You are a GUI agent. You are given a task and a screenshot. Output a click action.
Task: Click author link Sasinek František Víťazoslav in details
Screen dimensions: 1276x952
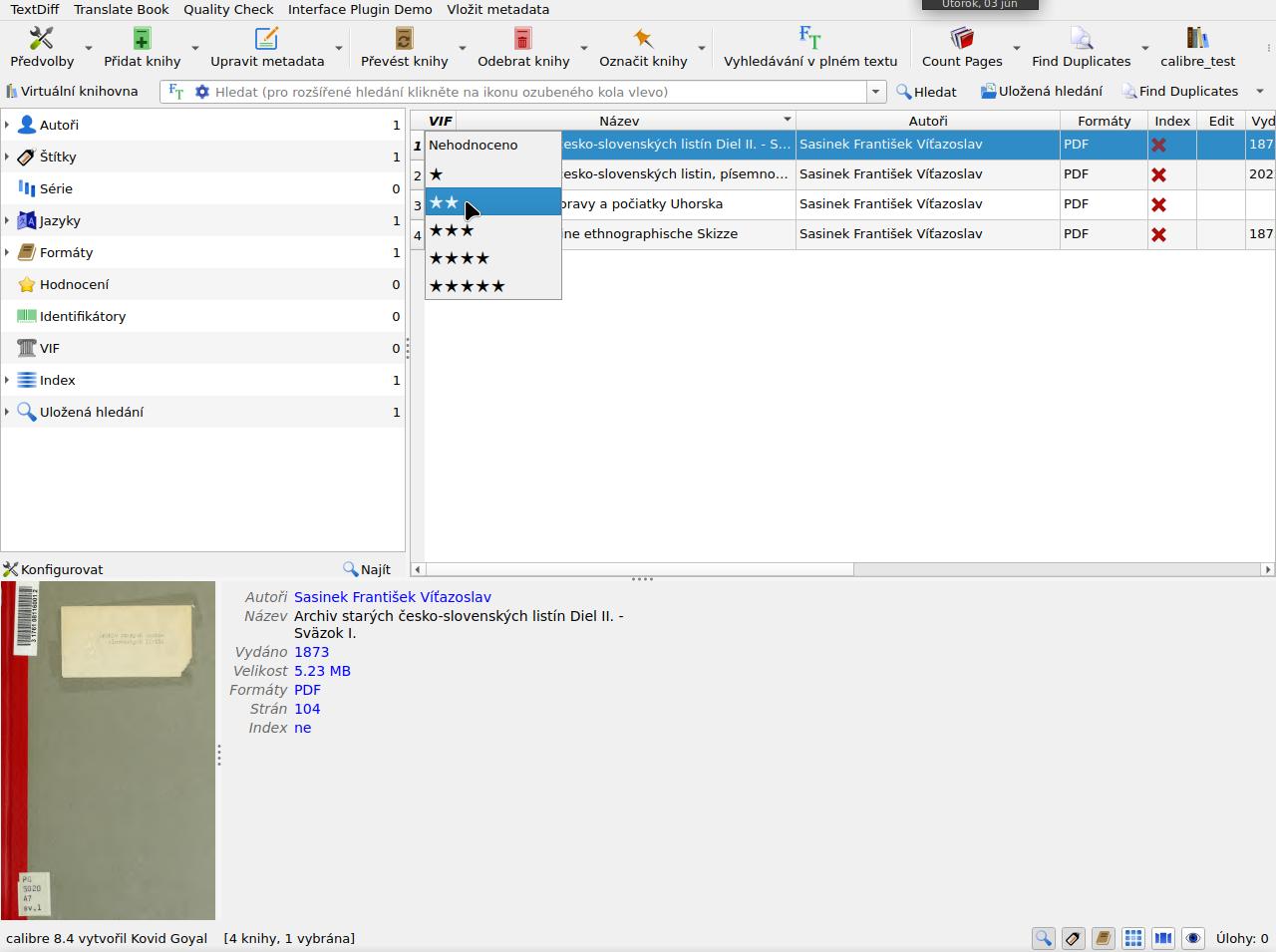tap(393, 597)
